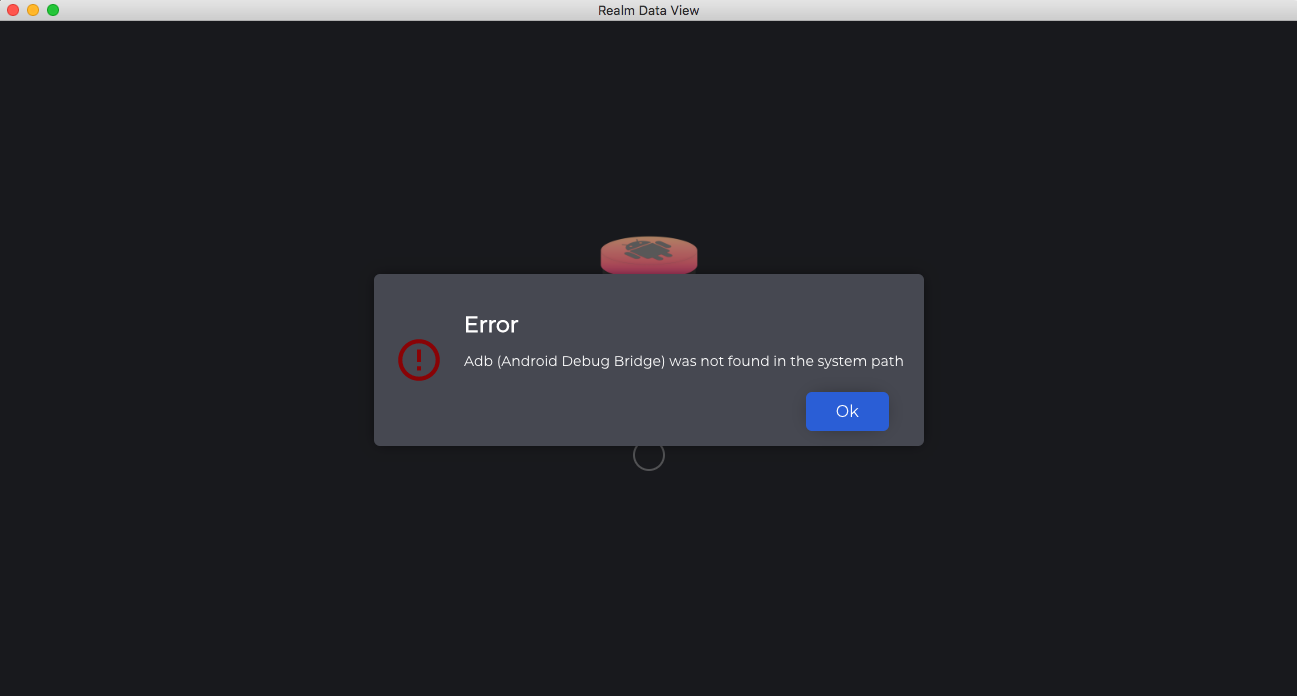Click the Realm Data View window title
This screenshot has height=696, width=1297.
coord(648,10)
